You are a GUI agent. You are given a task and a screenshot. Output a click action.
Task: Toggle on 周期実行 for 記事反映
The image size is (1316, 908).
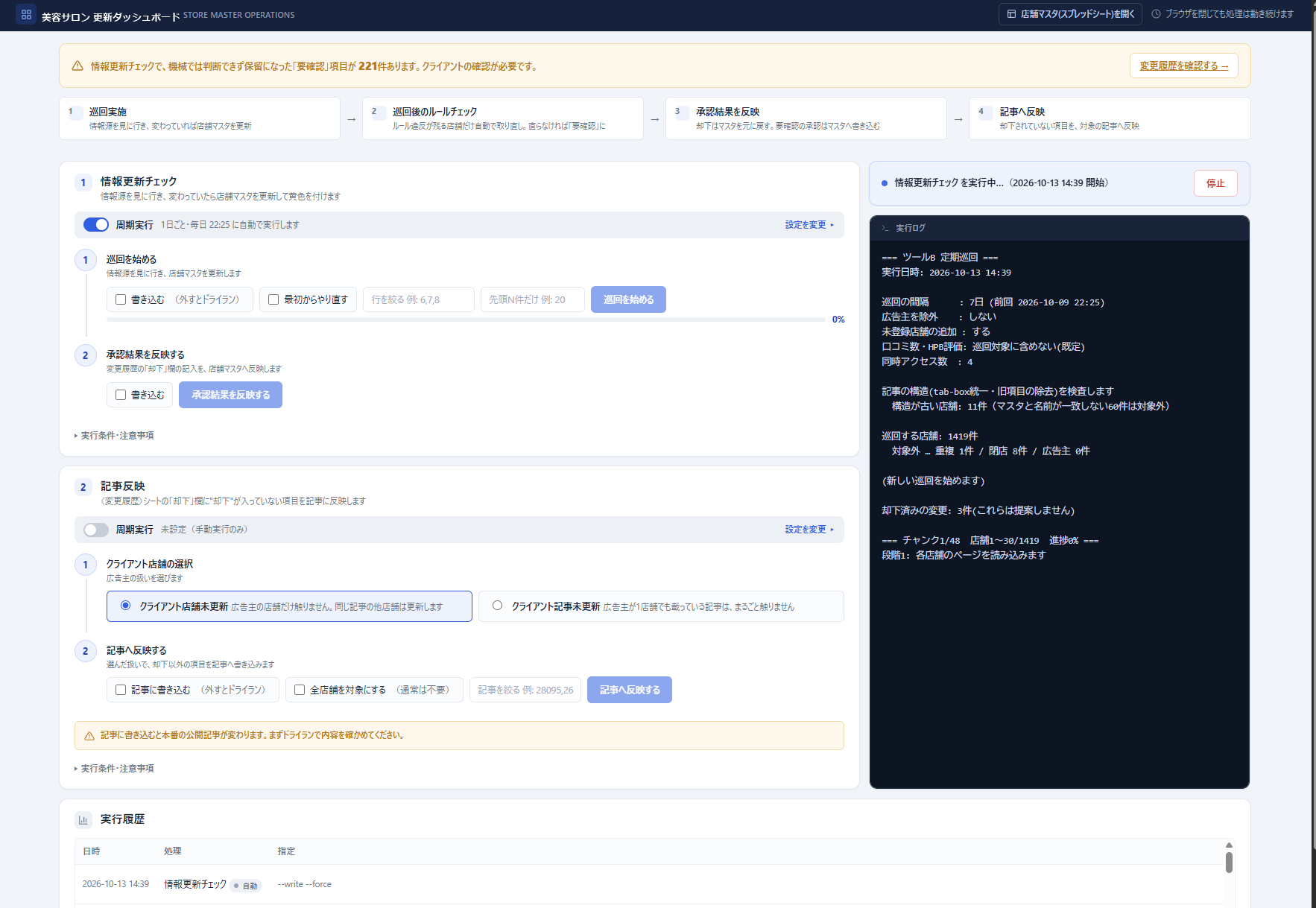pyautogui.click(x=96, y=530)
